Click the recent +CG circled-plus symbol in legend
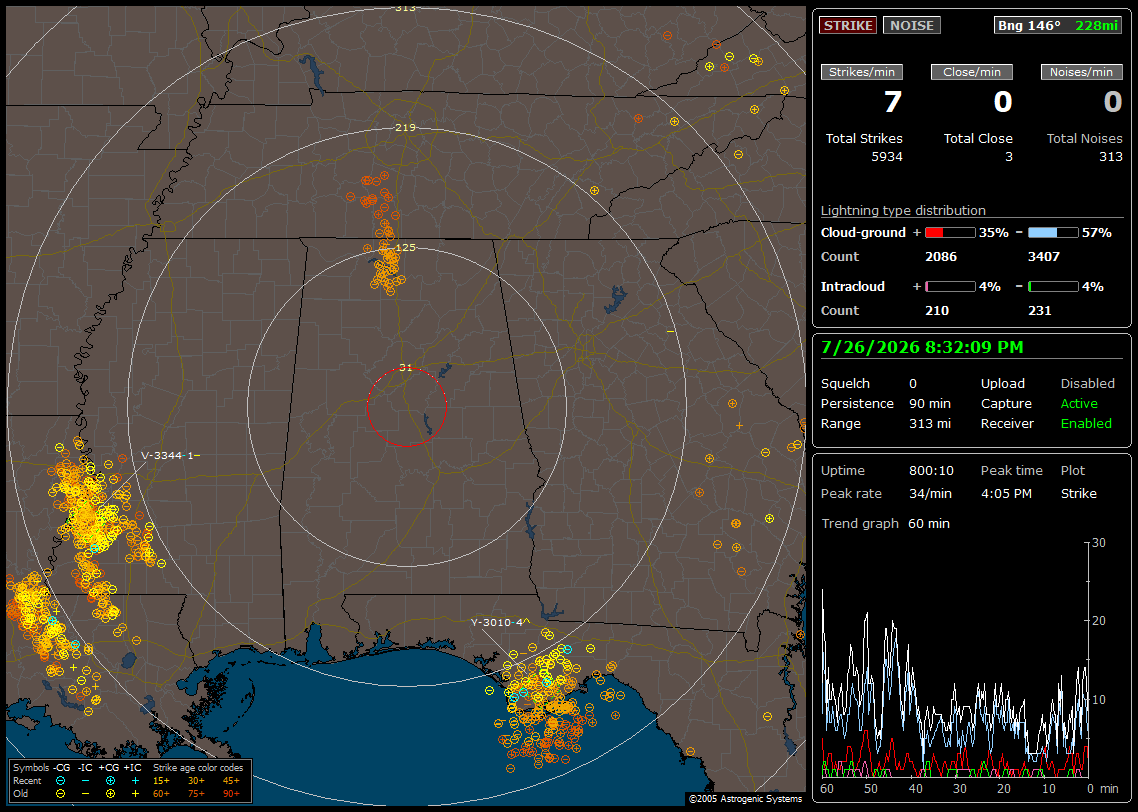The height and width of the screenshot is (812, 1138). pos(110,781)
